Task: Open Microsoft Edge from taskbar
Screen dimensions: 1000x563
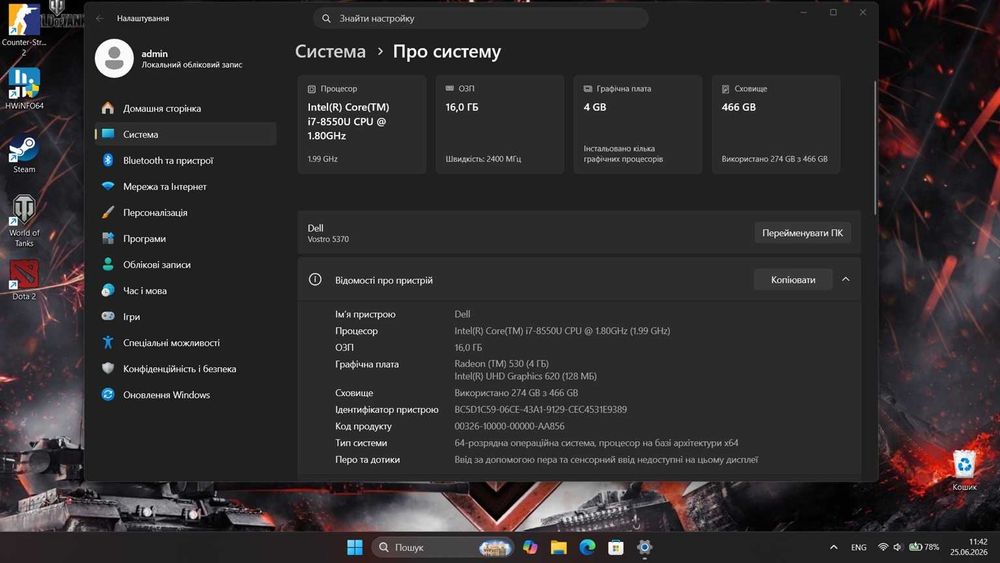Action: pos(587,547)
